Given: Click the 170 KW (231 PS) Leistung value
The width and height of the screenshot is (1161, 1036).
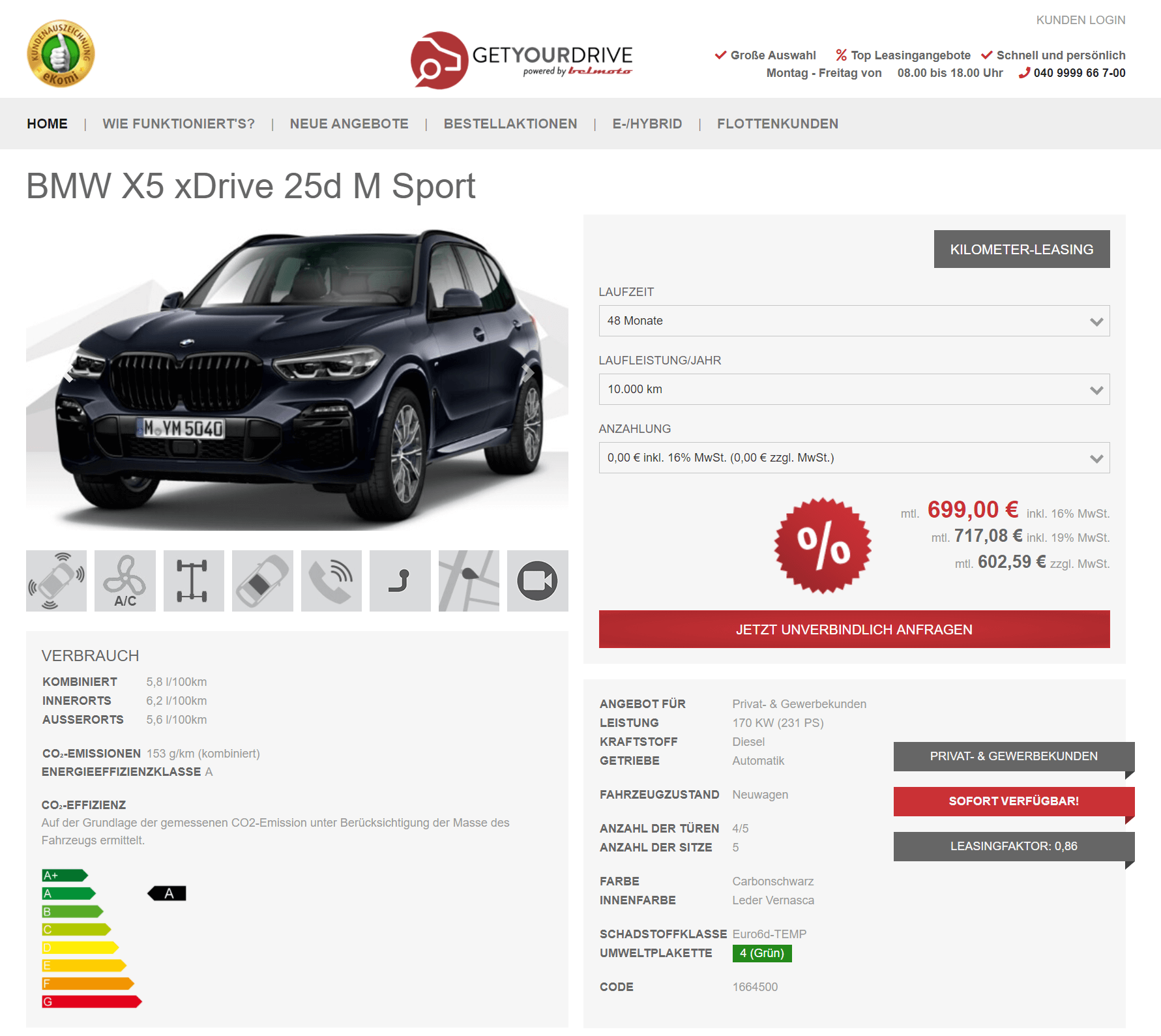Looking at the screenshot, I should coord(778,723).
